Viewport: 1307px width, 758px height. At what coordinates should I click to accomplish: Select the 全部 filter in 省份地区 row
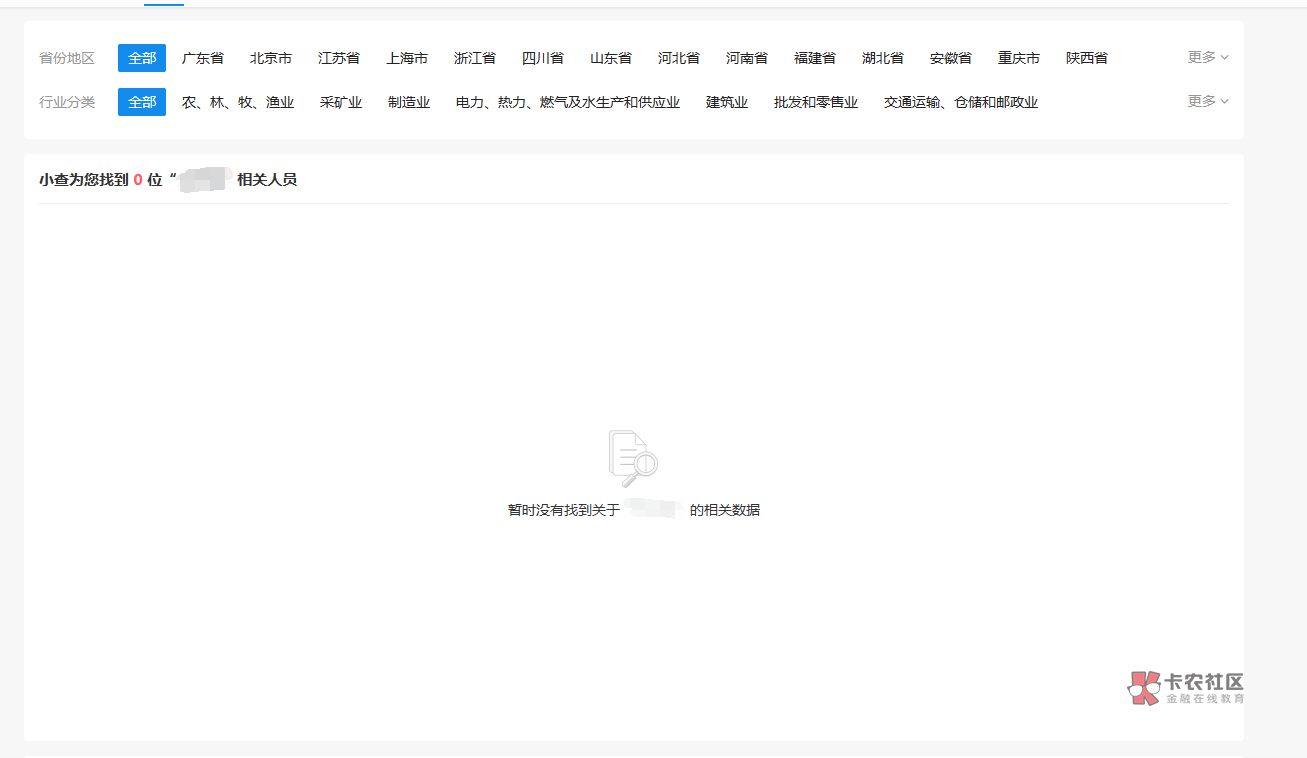point(142,58)
